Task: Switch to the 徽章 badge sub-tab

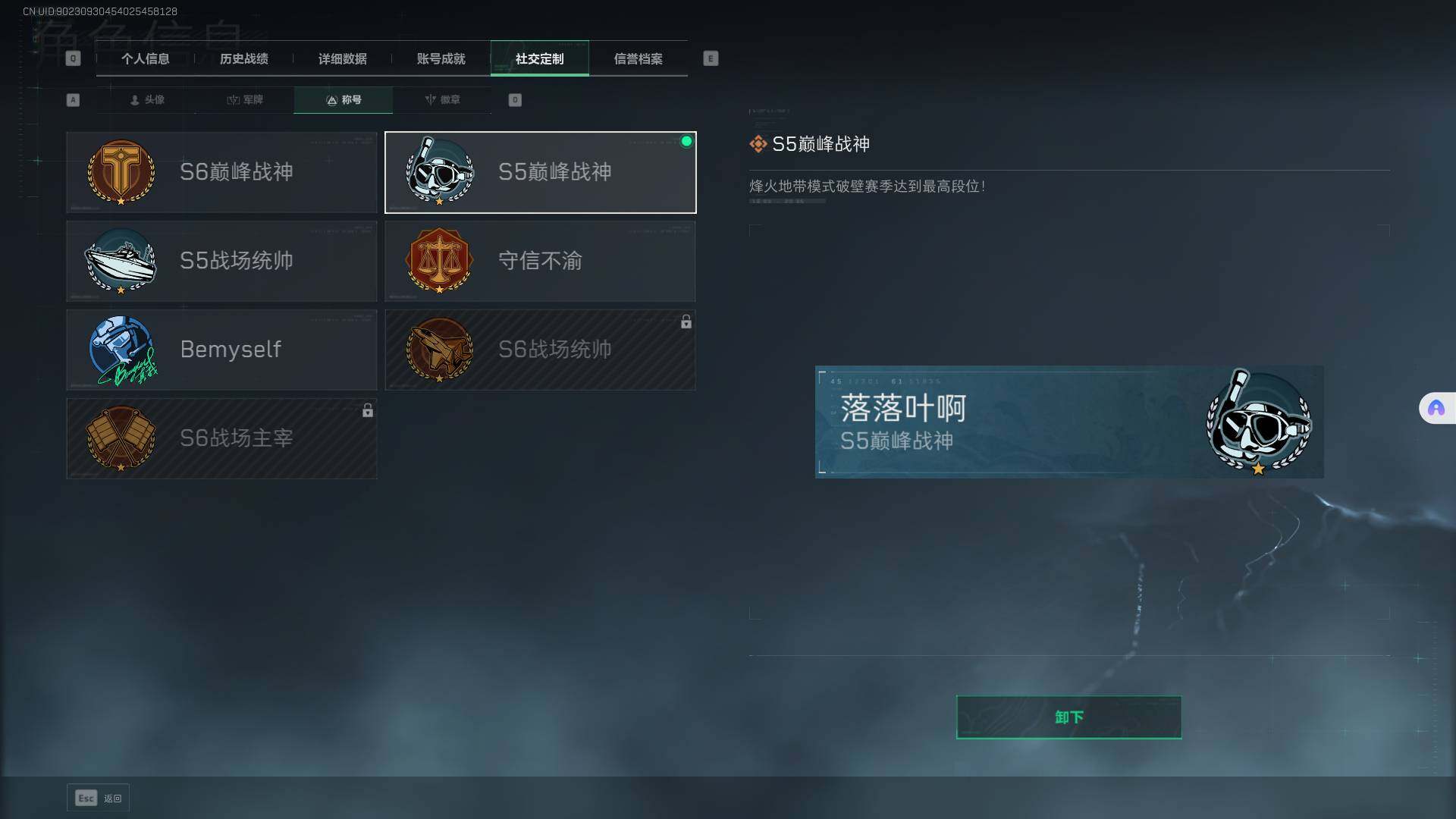Action: (x=442, y=100)
